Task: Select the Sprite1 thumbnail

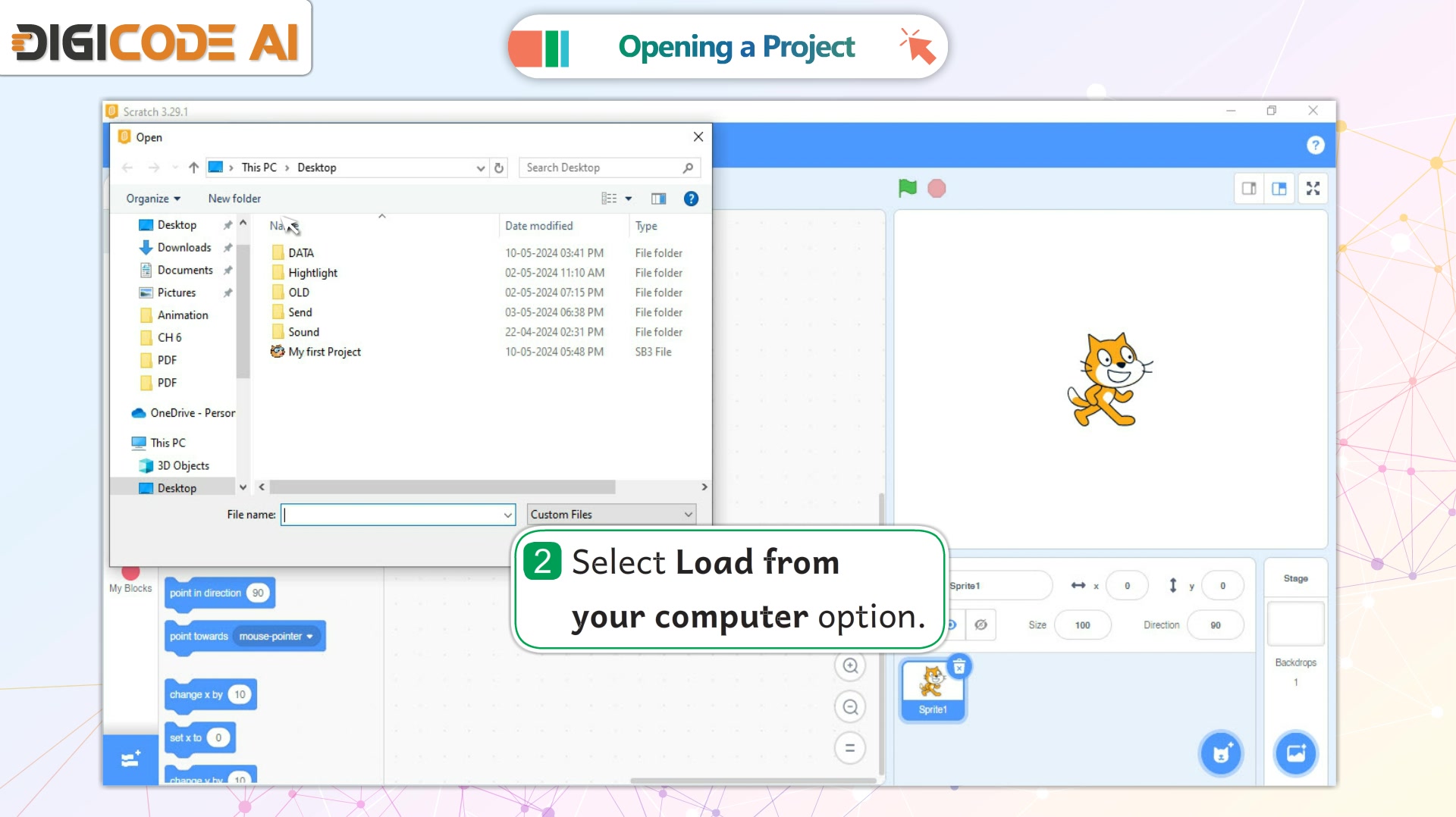Action: [x=933, y=690]
